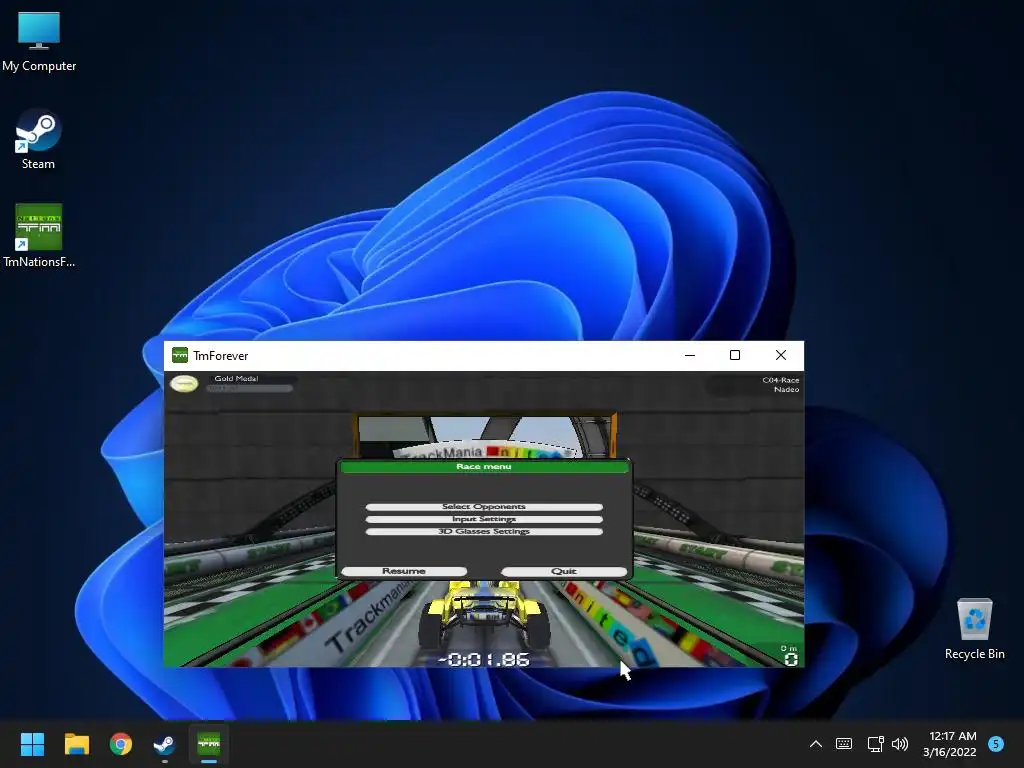
Task: Open the clock and calendar flyout
Action: 952,744
